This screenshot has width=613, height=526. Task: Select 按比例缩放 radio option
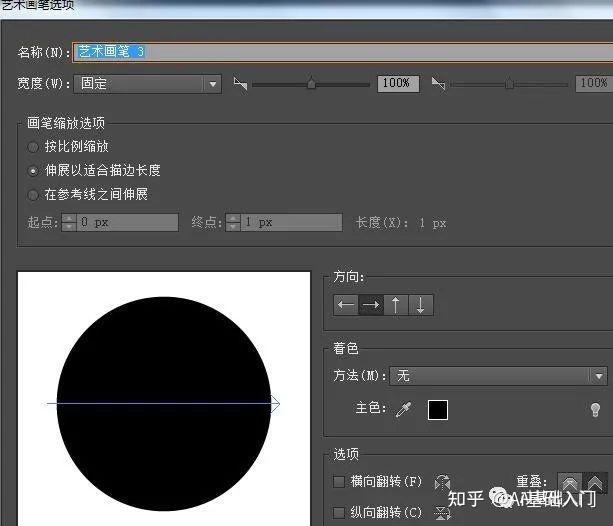[33, 147]
